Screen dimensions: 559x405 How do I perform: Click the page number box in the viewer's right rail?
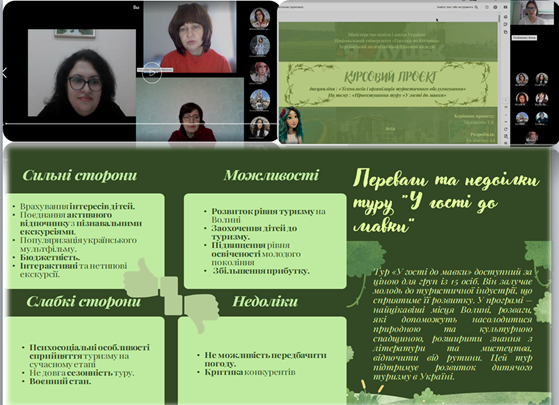coord(506,100)
